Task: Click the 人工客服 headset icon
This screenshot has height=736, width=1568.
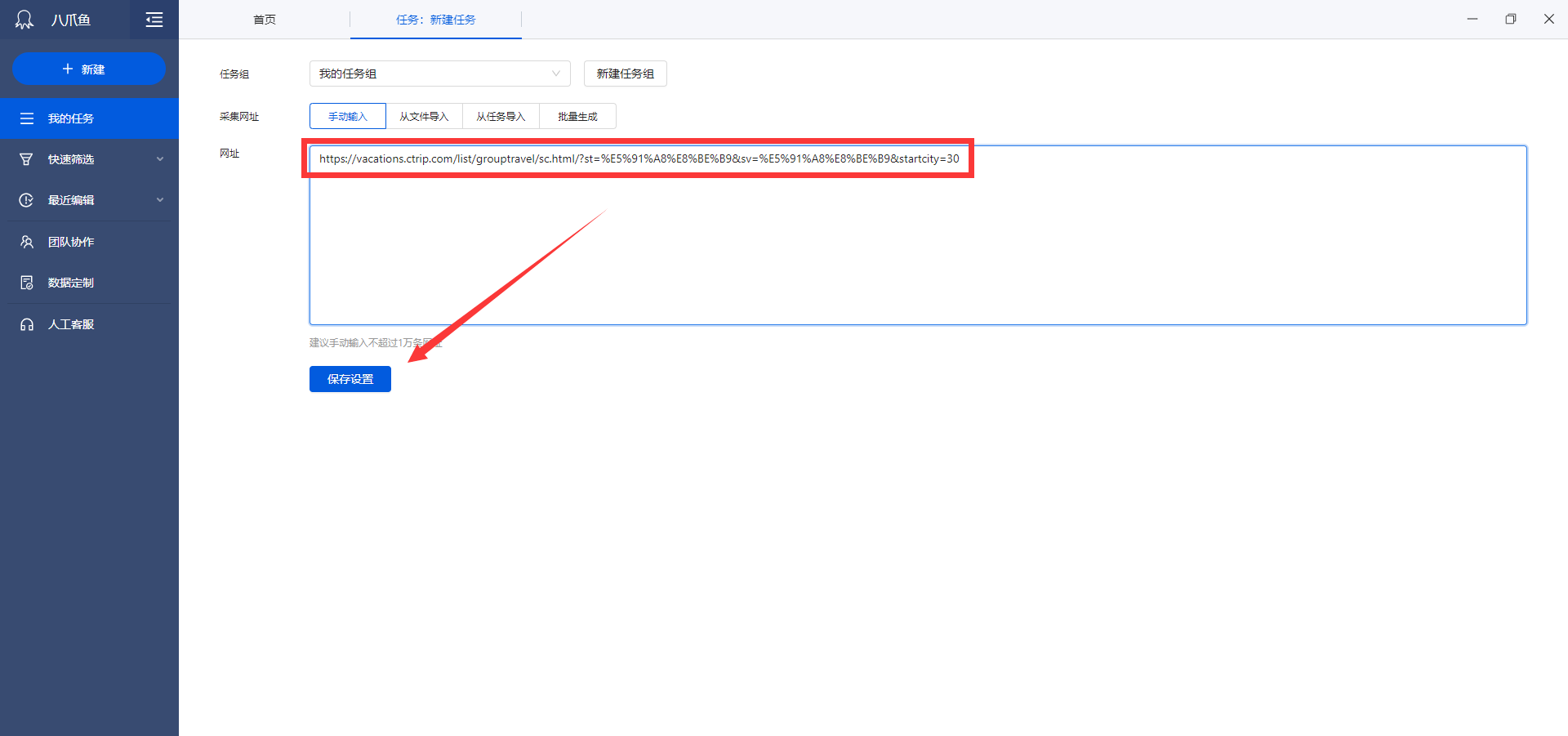Action: click(x=27, y=324)
